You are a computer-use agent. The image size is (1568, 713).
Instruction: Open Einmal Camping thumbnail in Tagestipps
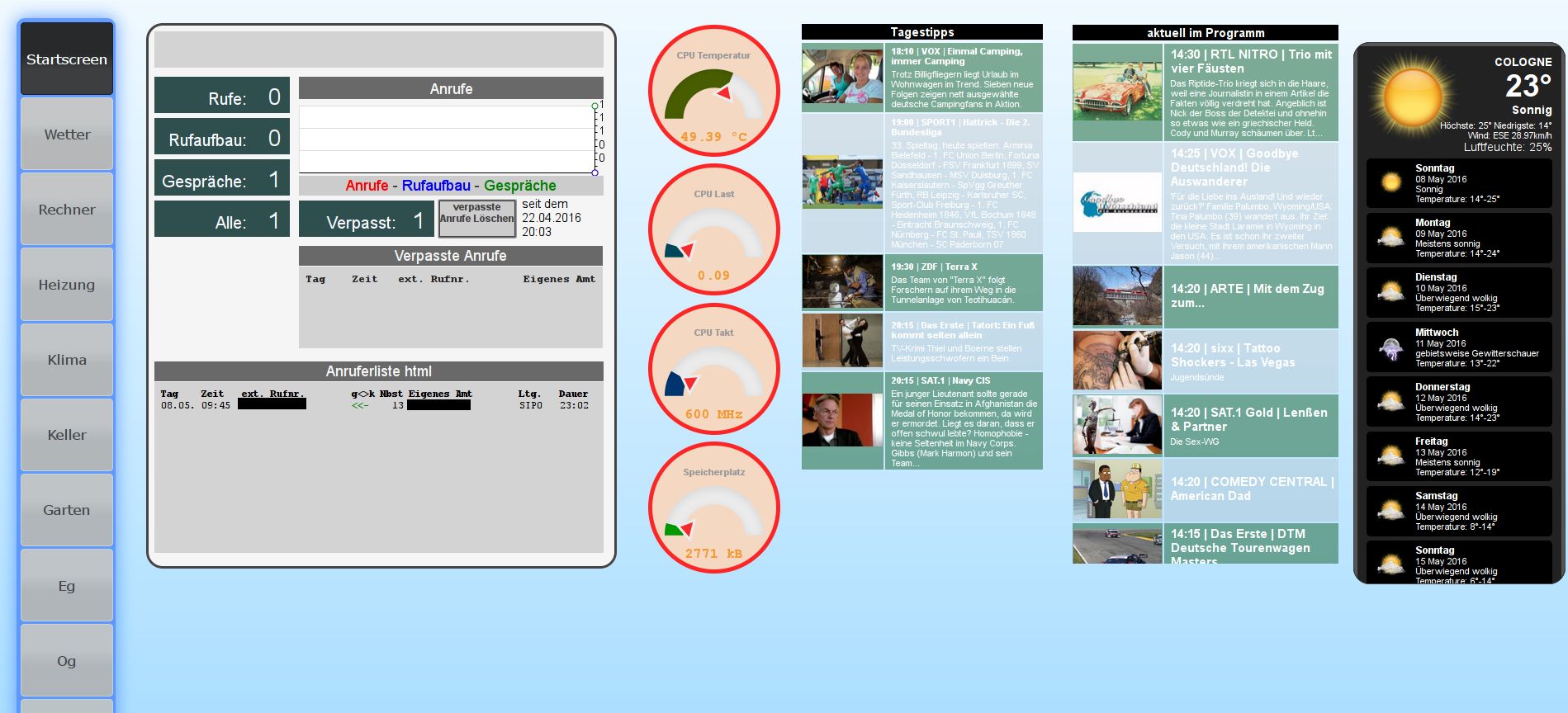point(842,78)
